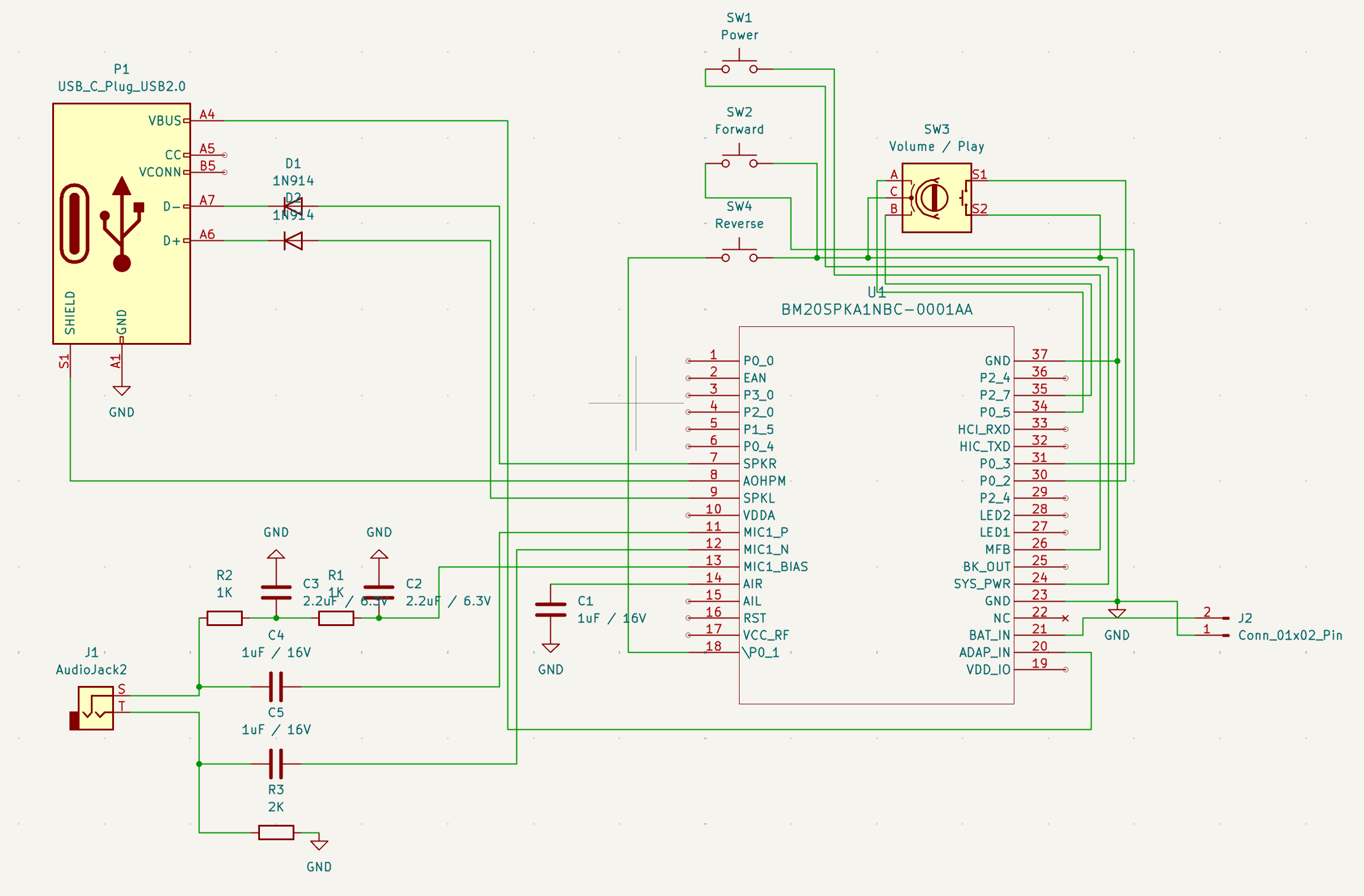Select the USB_C_Plug_USB2.0 value text
The width and height of the screenshot is (1364, 896).
[122, 87]
